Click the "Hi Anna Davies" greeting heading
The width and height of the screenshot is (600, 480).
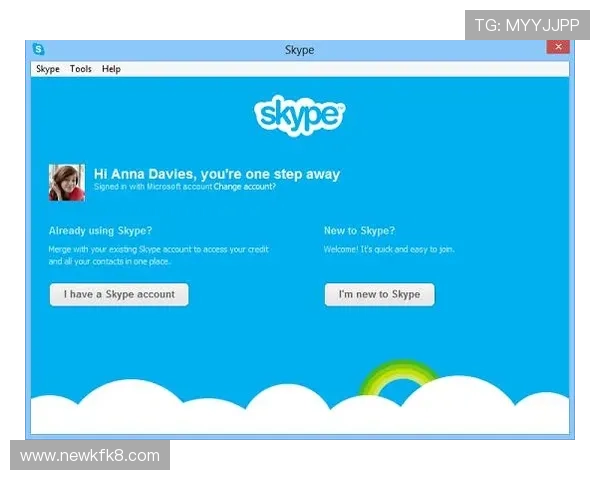pyautogui.click(x=216, y=173)
